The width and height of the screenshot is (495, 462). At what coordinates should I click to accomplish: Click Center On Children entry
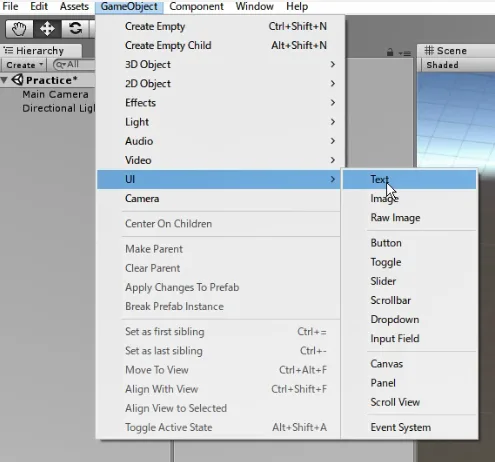pyautogui.click(x=219, y=224)
